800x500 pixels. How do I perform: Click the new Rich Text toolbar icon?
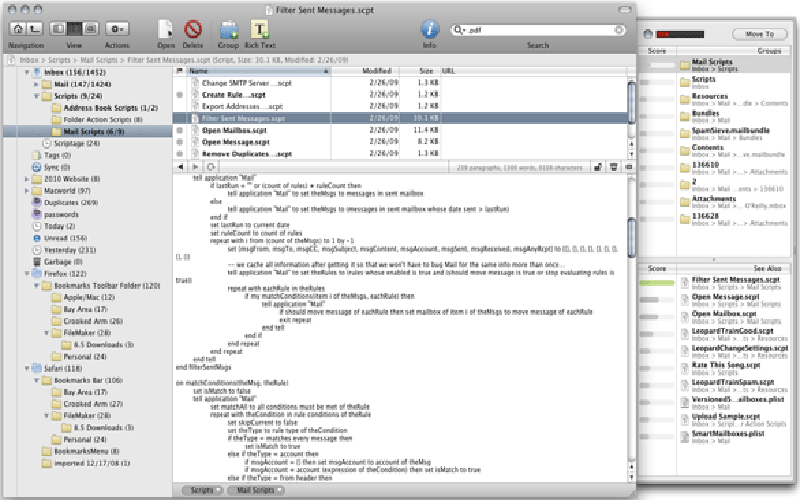pos(260,30)
